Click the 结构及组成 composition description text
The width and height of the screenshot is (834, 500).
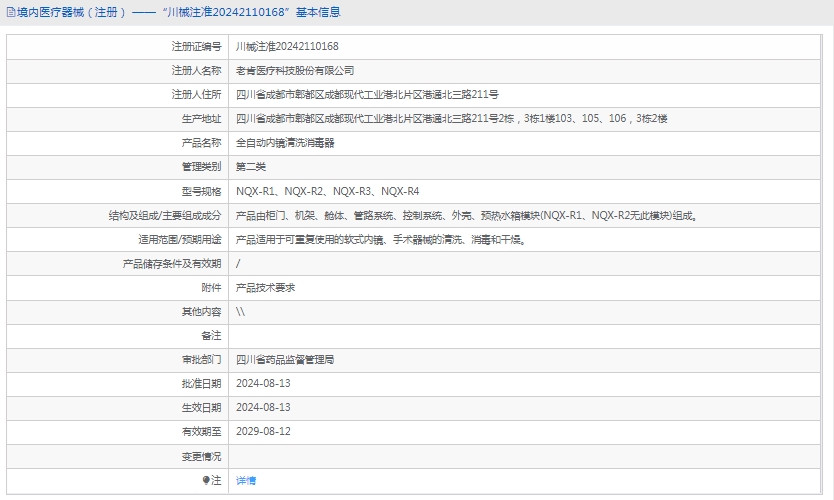point(466,215)
